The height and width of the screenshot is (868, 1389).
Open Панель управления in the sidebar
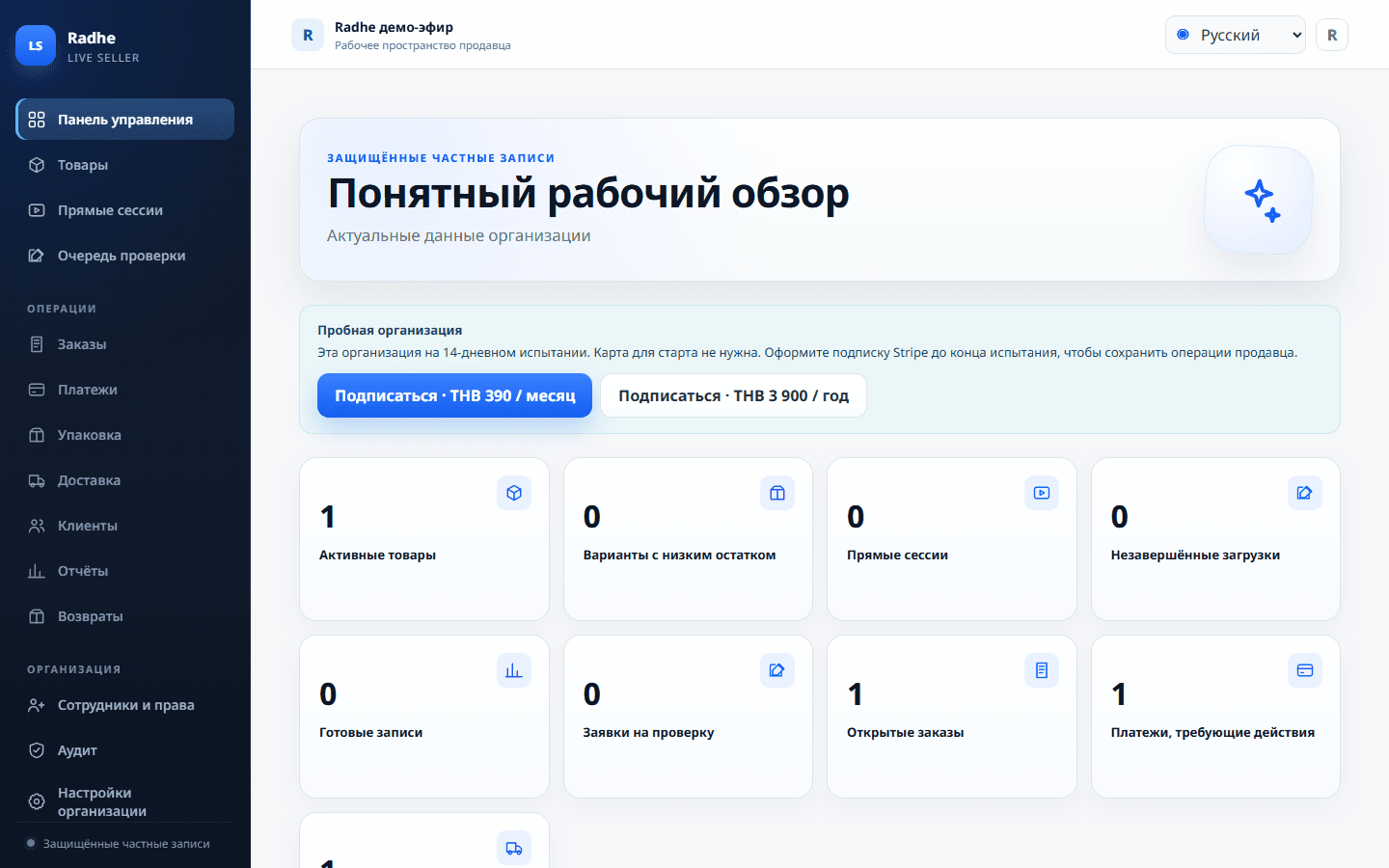(x=125, y=120)
